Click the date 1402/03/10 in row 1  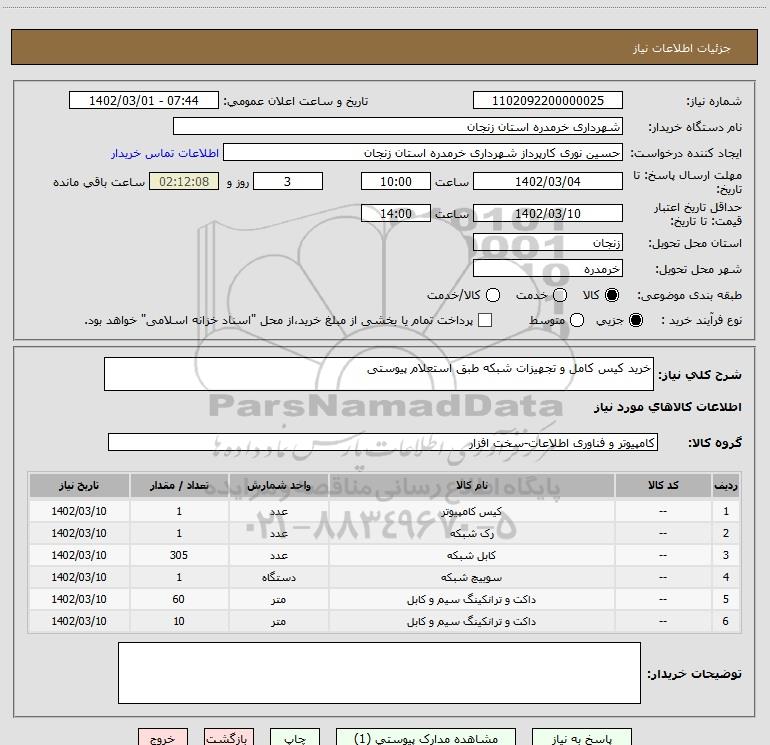79,511
